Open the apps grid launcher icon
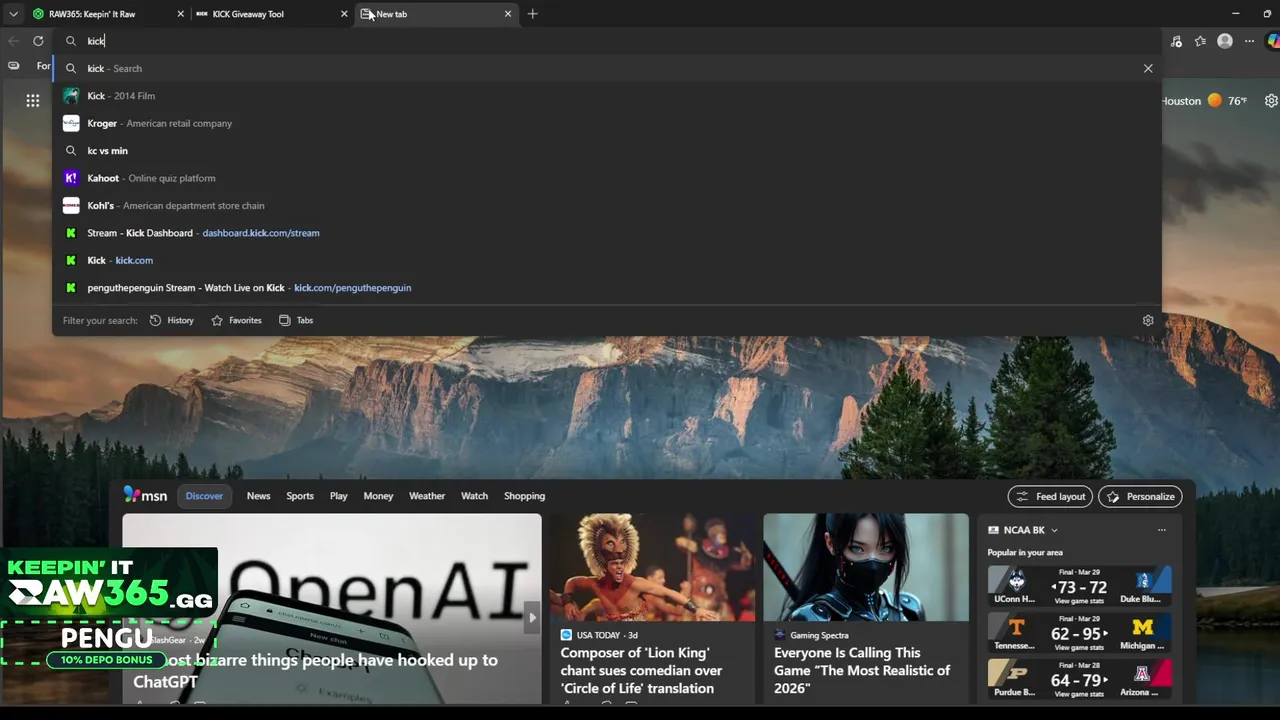 pos(33,100)
